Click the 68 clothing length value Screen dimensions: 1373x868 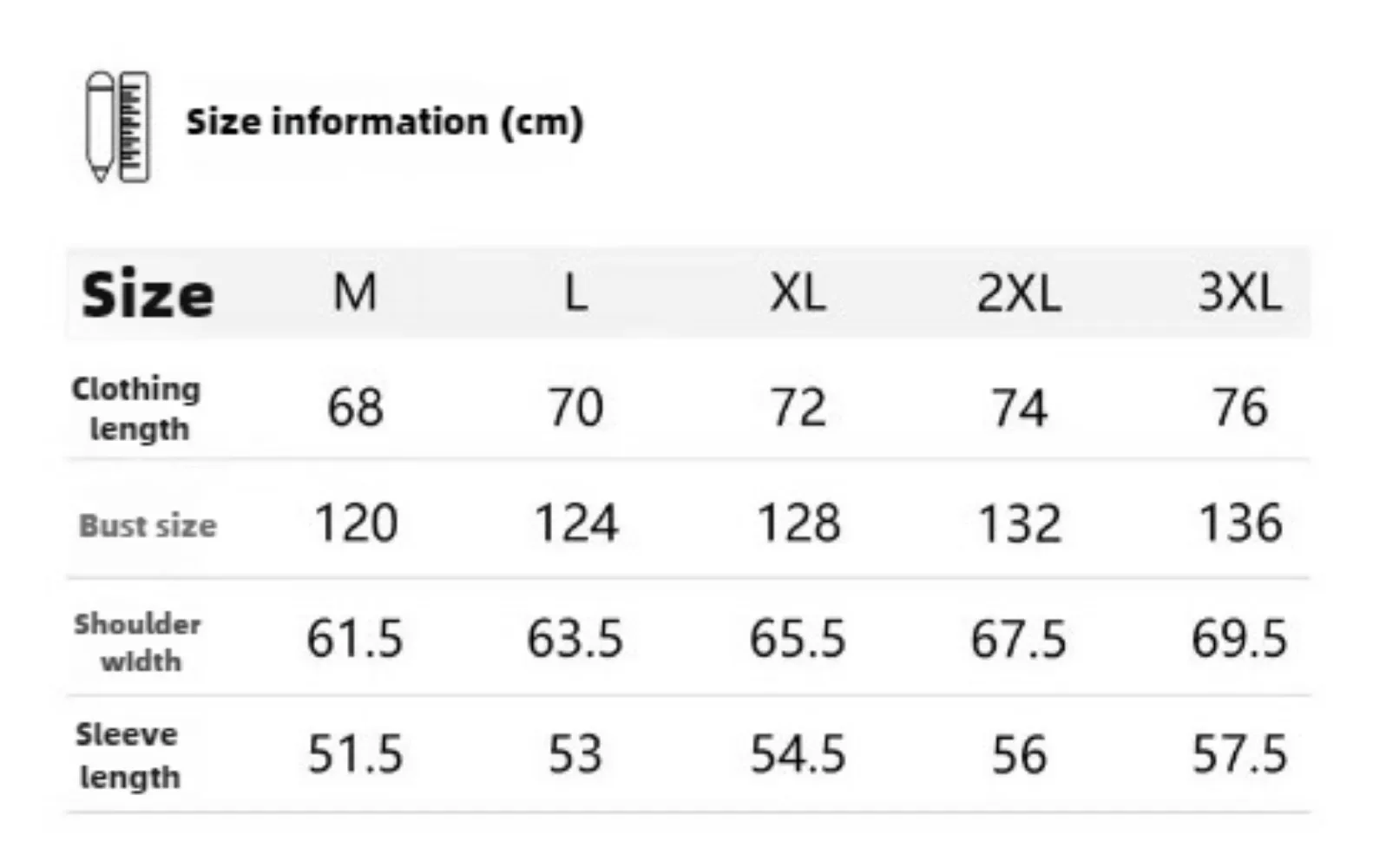355,407
